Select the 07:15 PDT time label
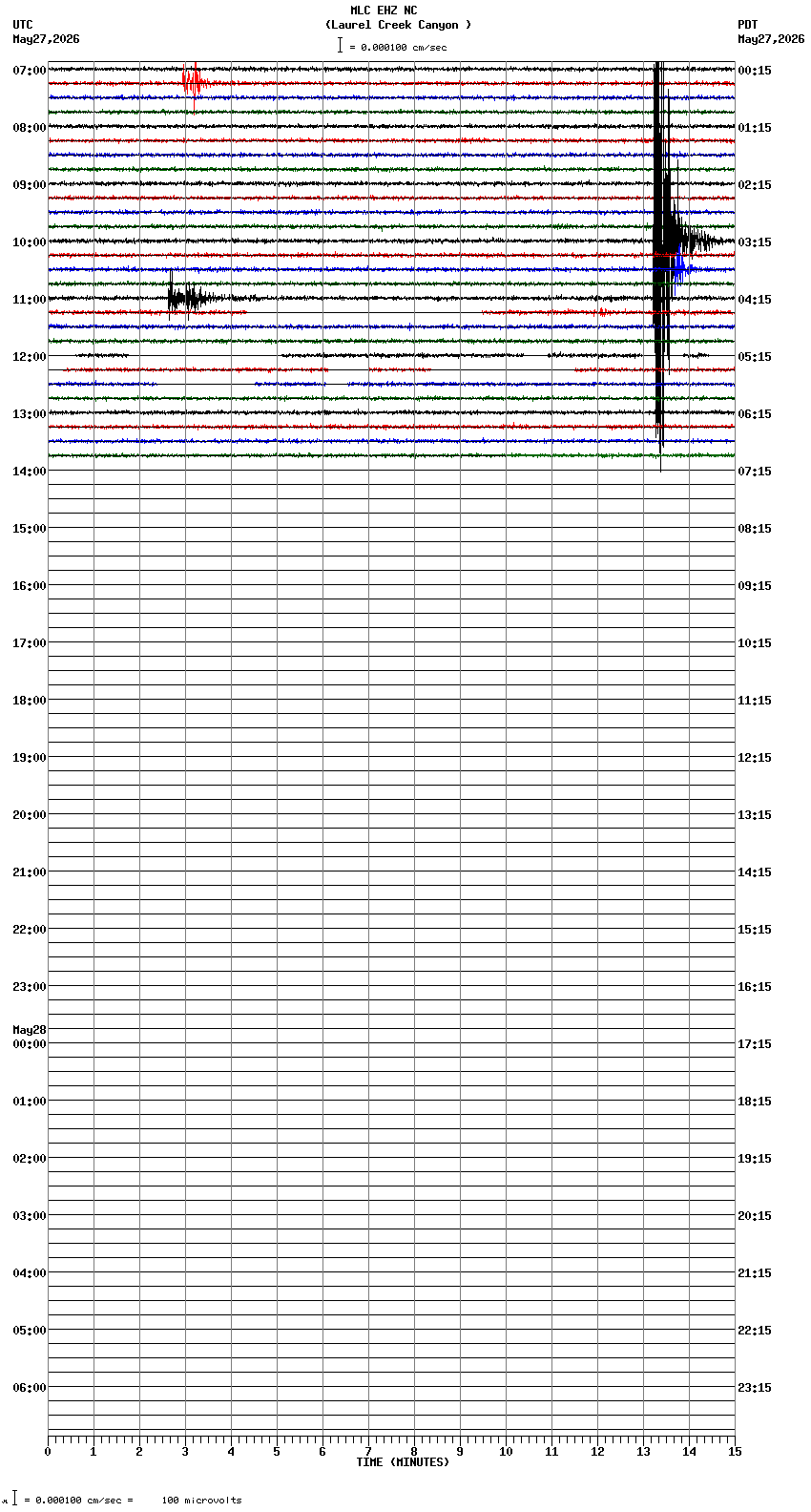The height and width of the screenshot is (1512, 811). pos(755,471)
